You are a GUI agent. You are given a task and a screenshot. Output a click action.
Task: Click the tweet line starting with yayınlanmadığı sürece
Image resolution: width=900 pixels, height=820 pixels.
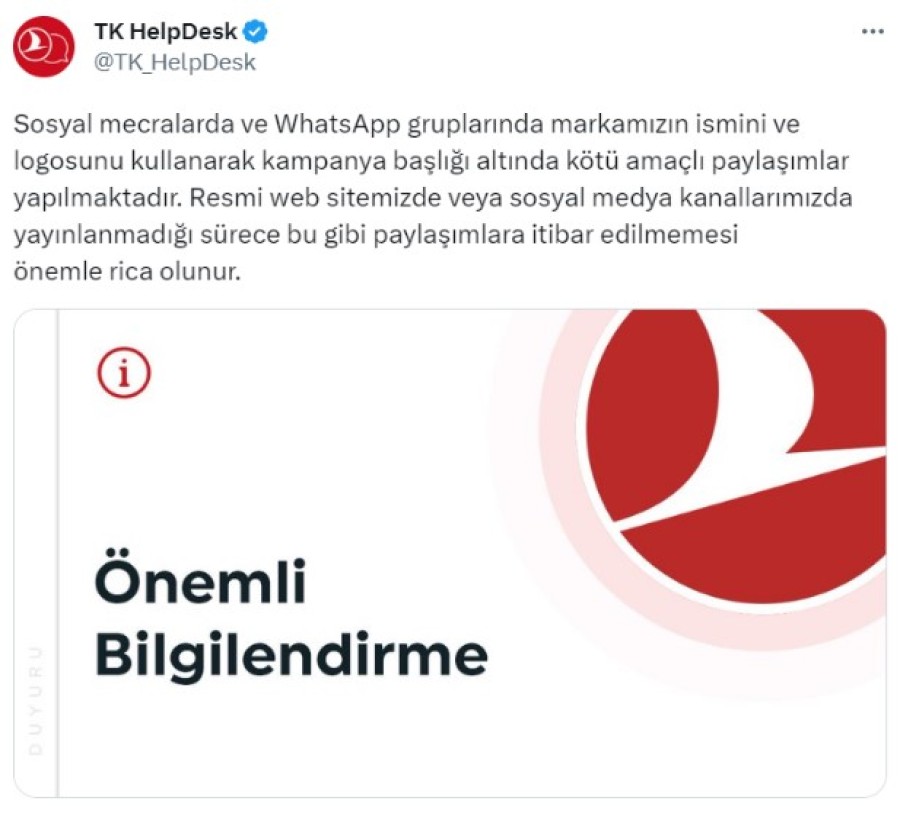(x=375, y=235)
